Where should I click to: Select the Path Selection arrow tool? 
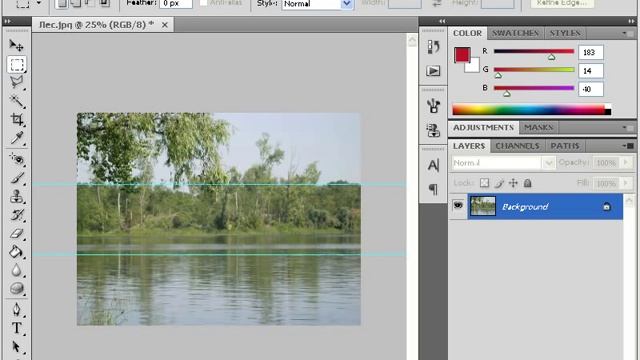pos(17,347)
